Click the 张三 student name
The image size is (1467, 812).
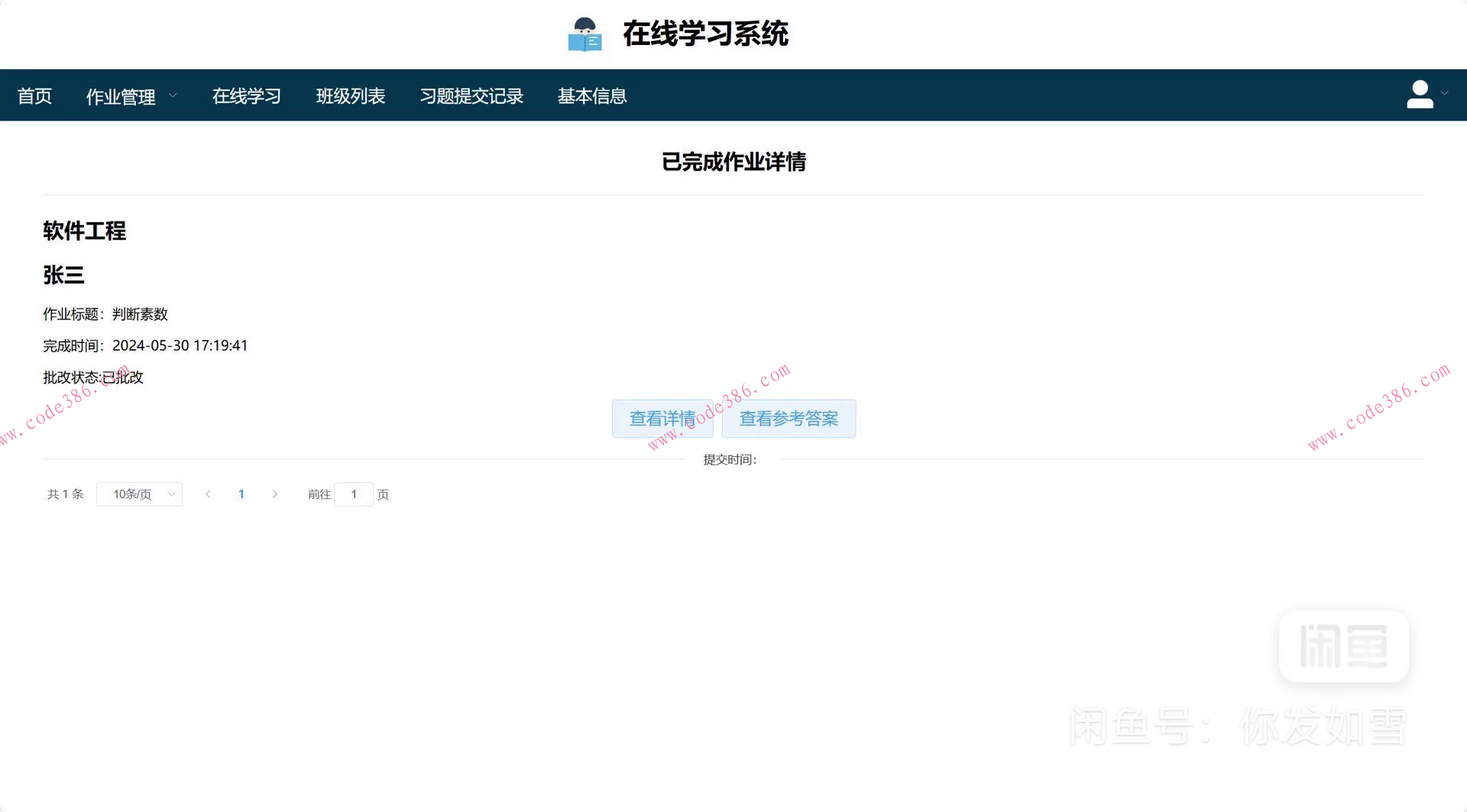pyautogui.click(x=64, y=276)
